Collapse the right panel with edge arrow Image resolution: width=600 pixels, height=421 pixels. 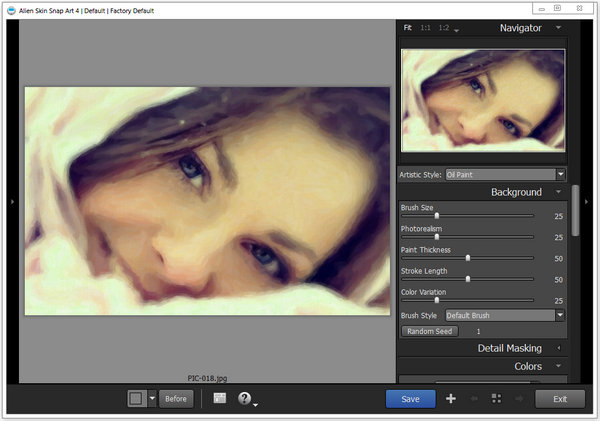[586, 201]
